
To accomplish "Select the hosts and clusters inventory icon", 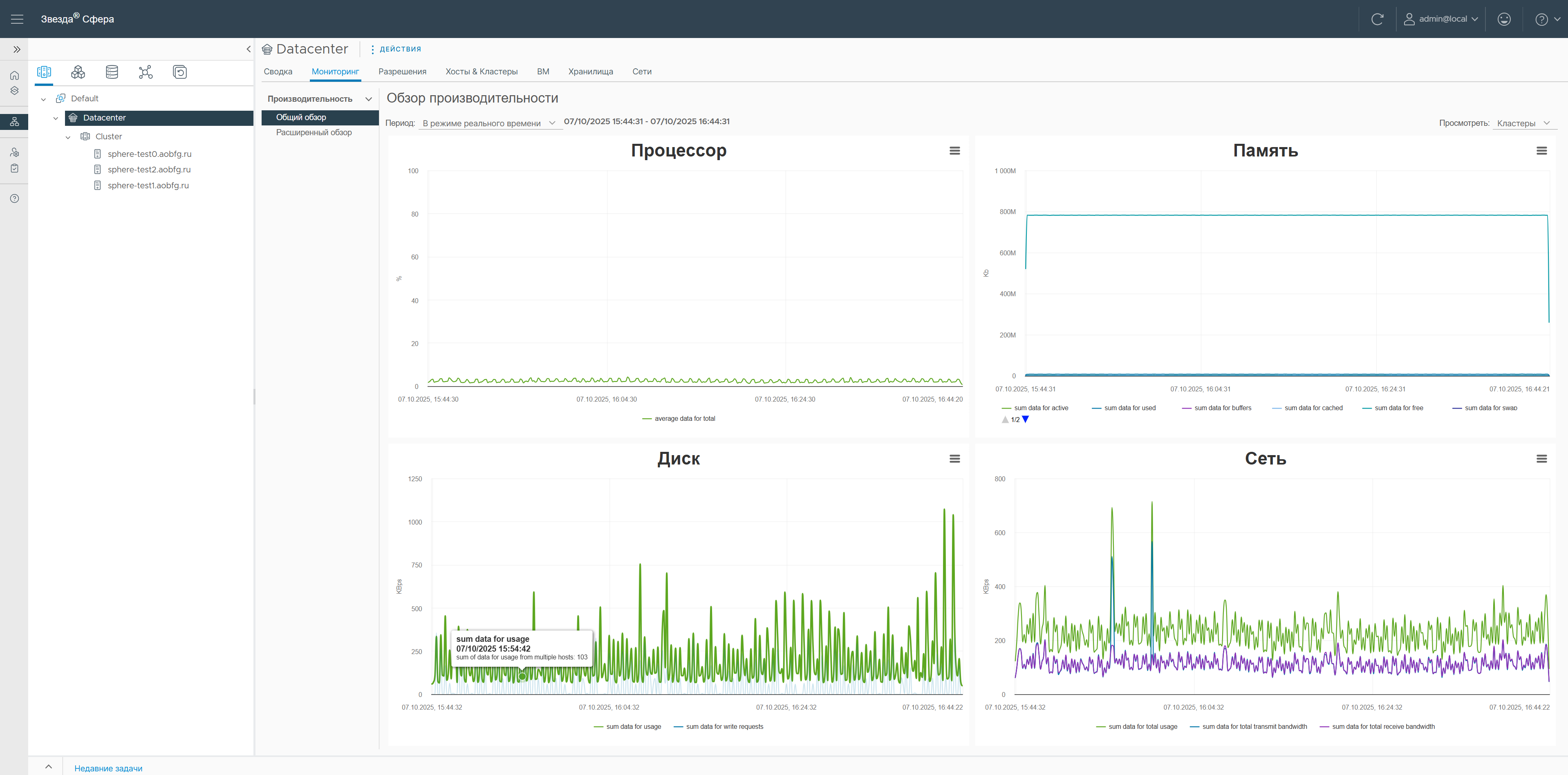I will (x=44, y=72).
